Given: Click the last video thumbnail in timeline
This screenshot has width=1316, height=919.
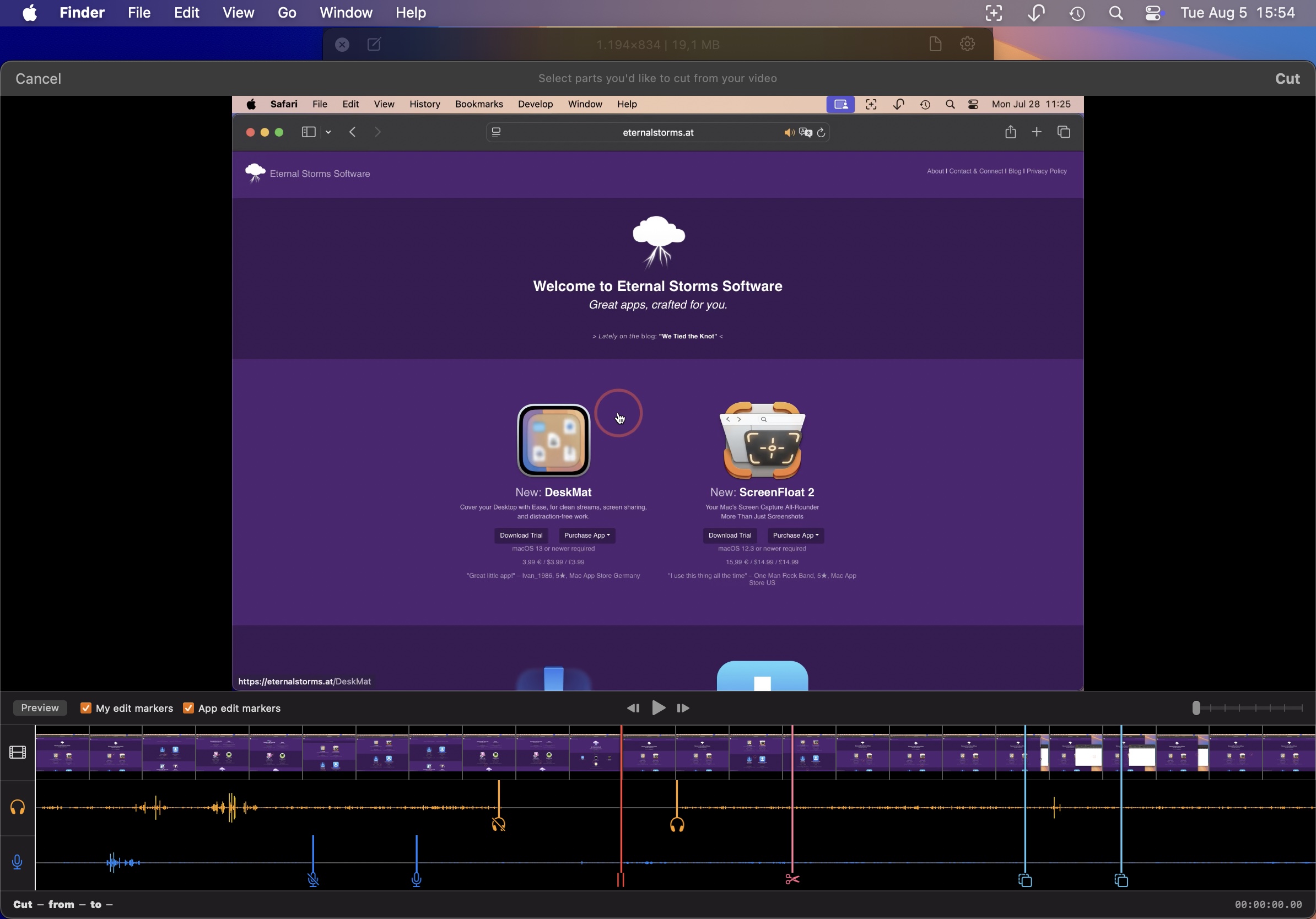Looking at the screenshot, I should tap(1289, 752).
